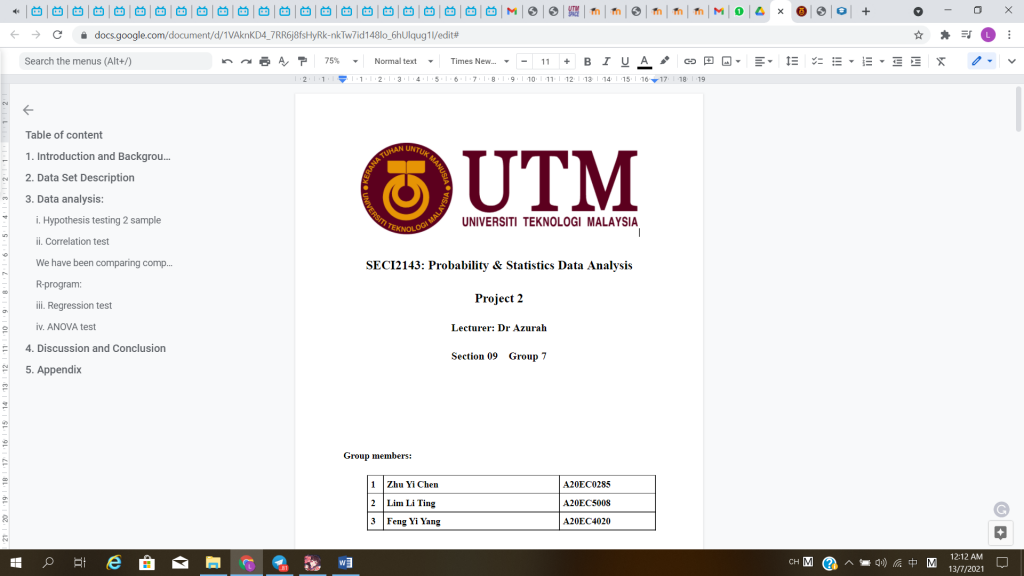This screenshot has width=1024, height=576.
Task: Select the Paint format tool
Action: click(x=302, y=61)
